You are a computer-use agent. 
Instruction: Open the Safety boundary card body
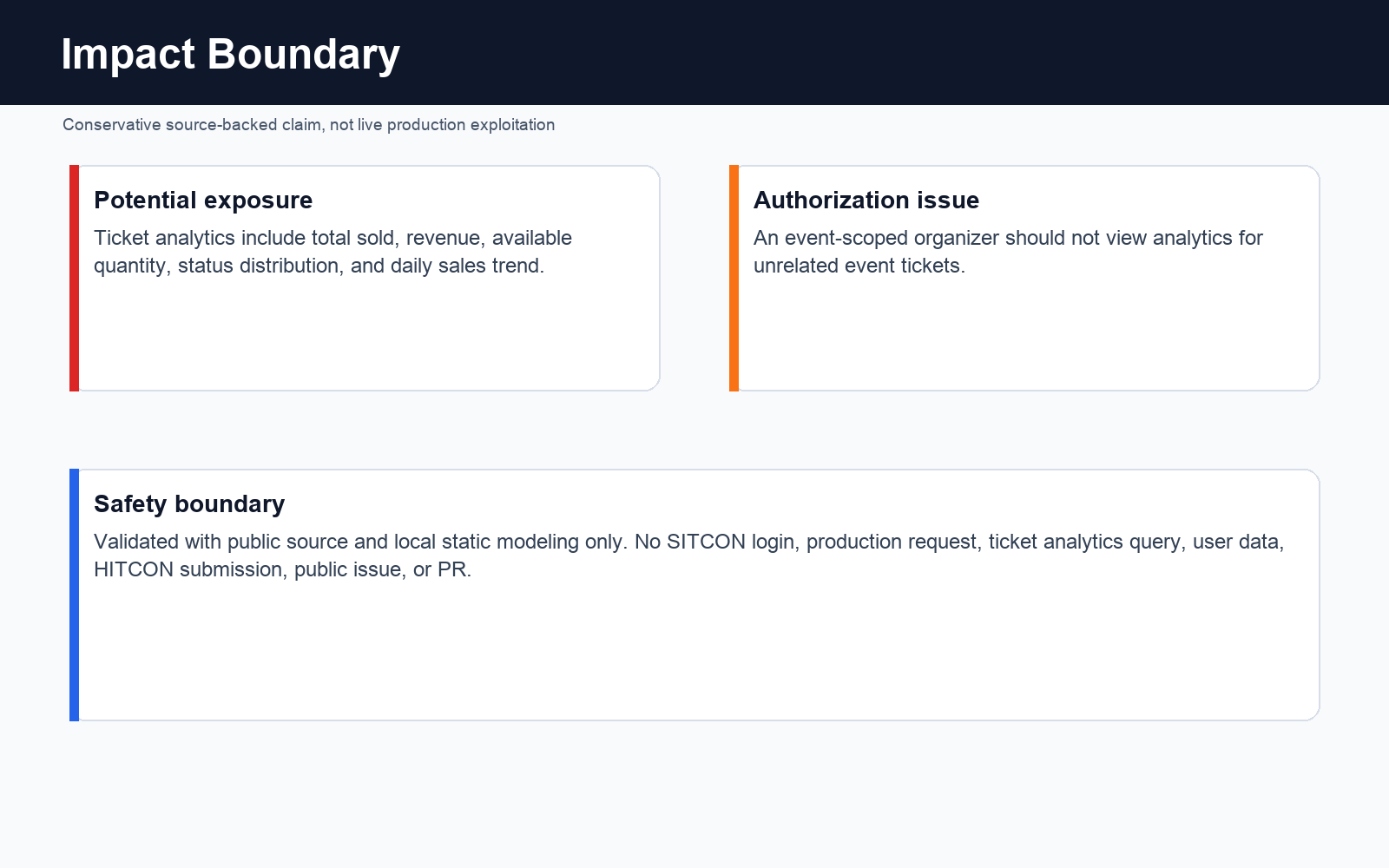coord(694,595)
